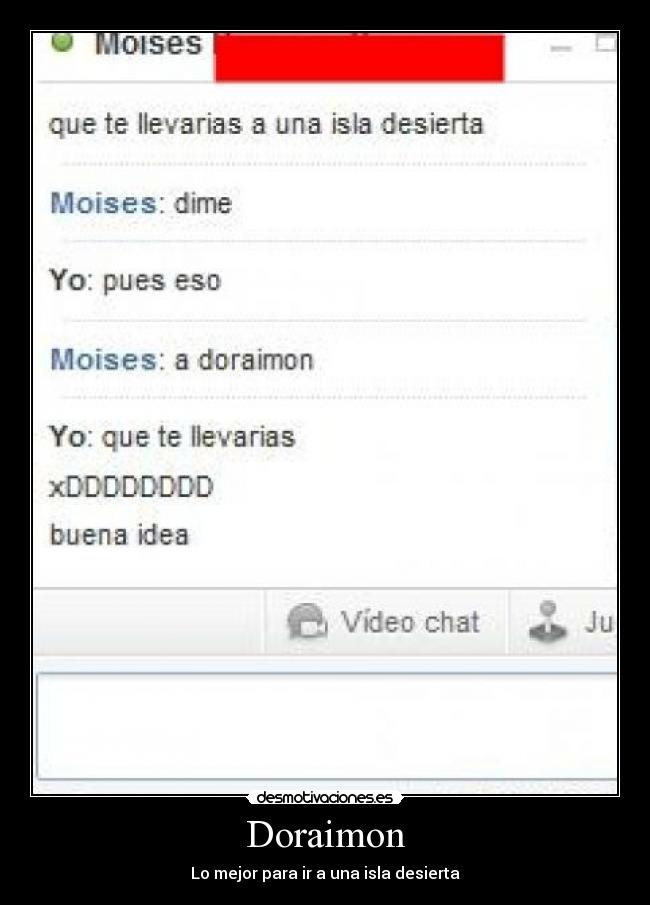Screen dimensions: 650x905
Task: Click the 'Yo: que te llevarias' message
Action: 172,437
